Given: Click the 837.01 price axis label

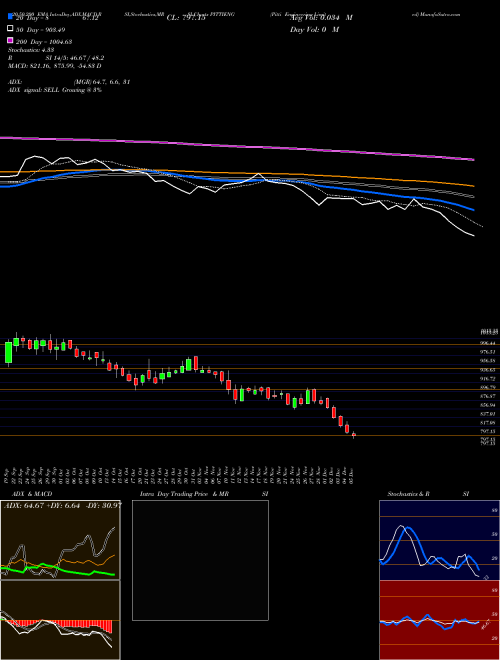Looking at the screenshot, I should pyautogui.click(x=487, y=414).
